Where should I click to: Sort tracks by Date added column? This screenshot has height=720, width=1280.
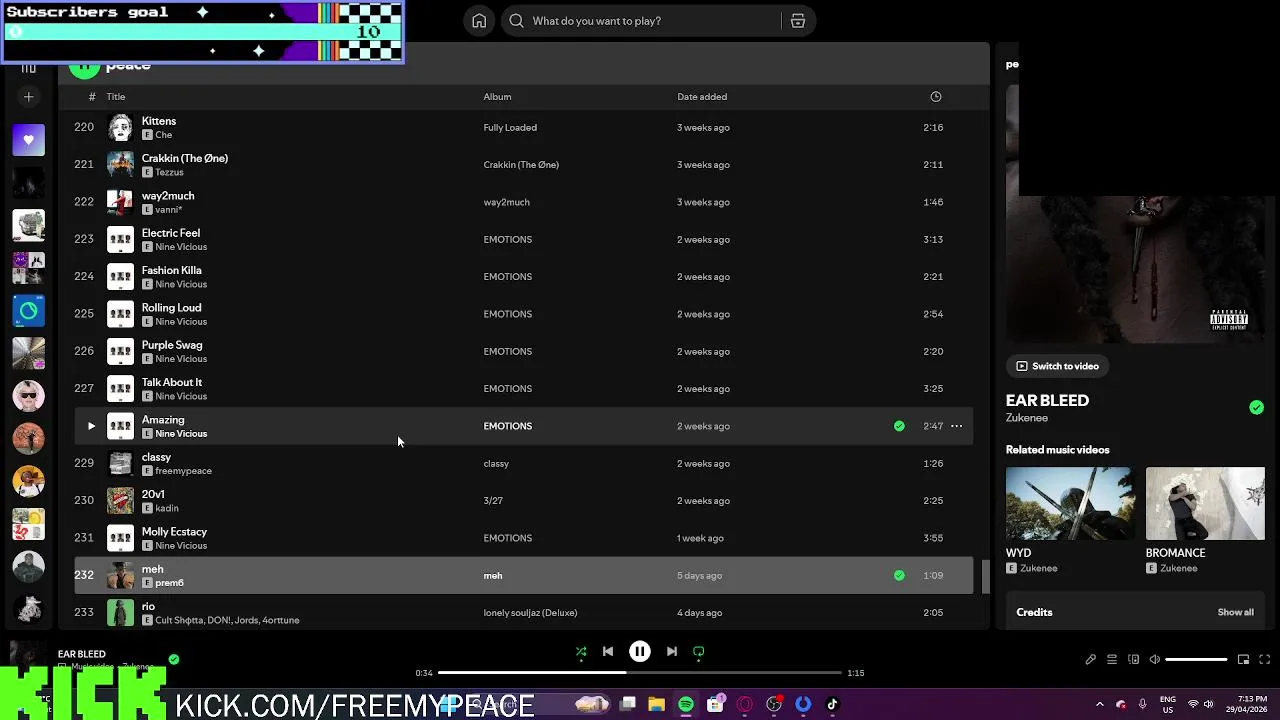click(x=702, y=97)
